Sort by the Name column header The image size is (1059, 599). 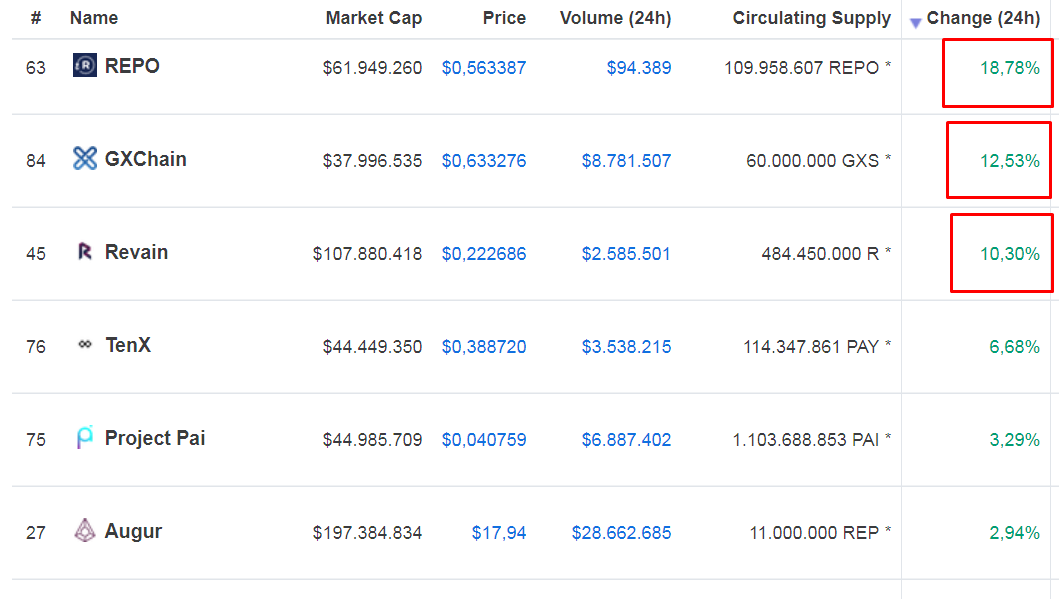point(94,18)
